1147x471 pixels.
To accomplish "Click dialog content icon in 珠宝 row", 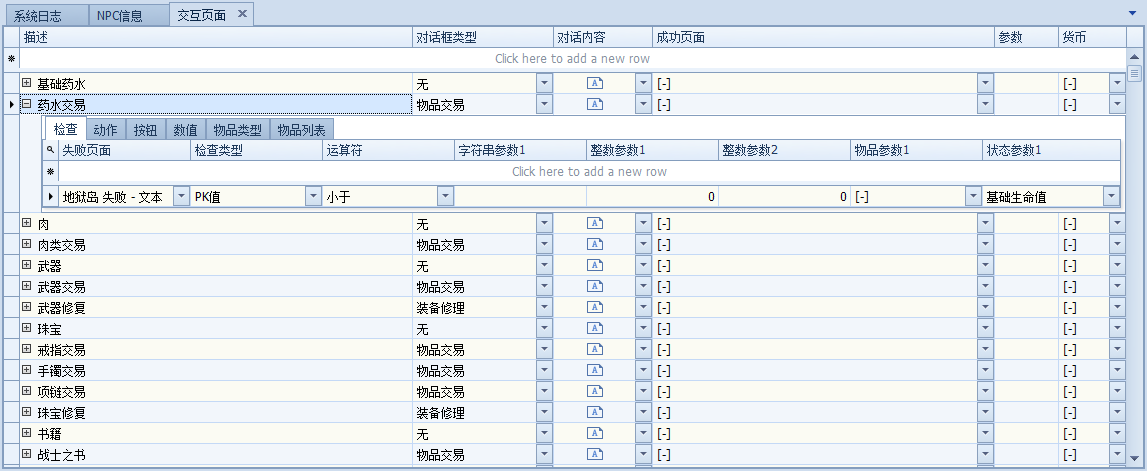I will (x=594, y=329).
